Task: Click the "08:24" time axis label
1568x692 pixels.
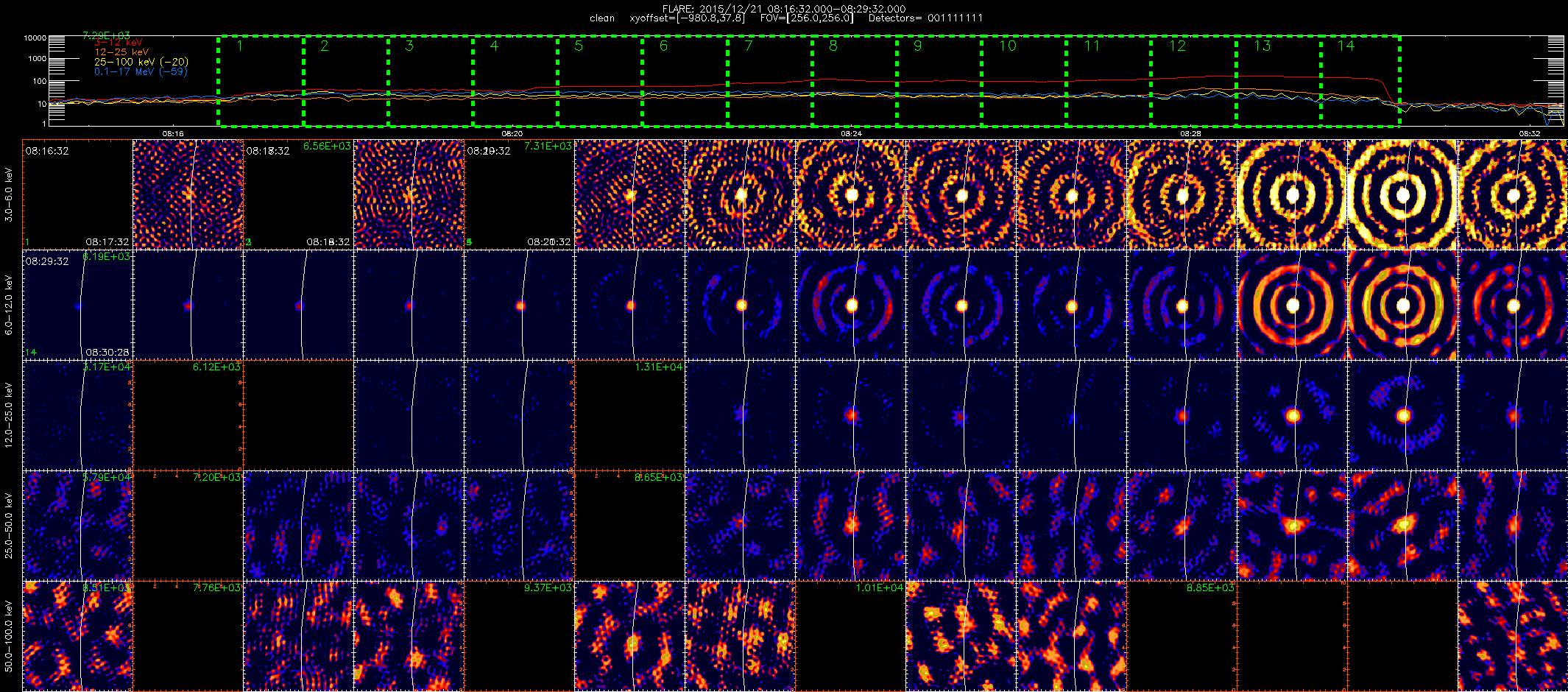Action: coord(851,133)
